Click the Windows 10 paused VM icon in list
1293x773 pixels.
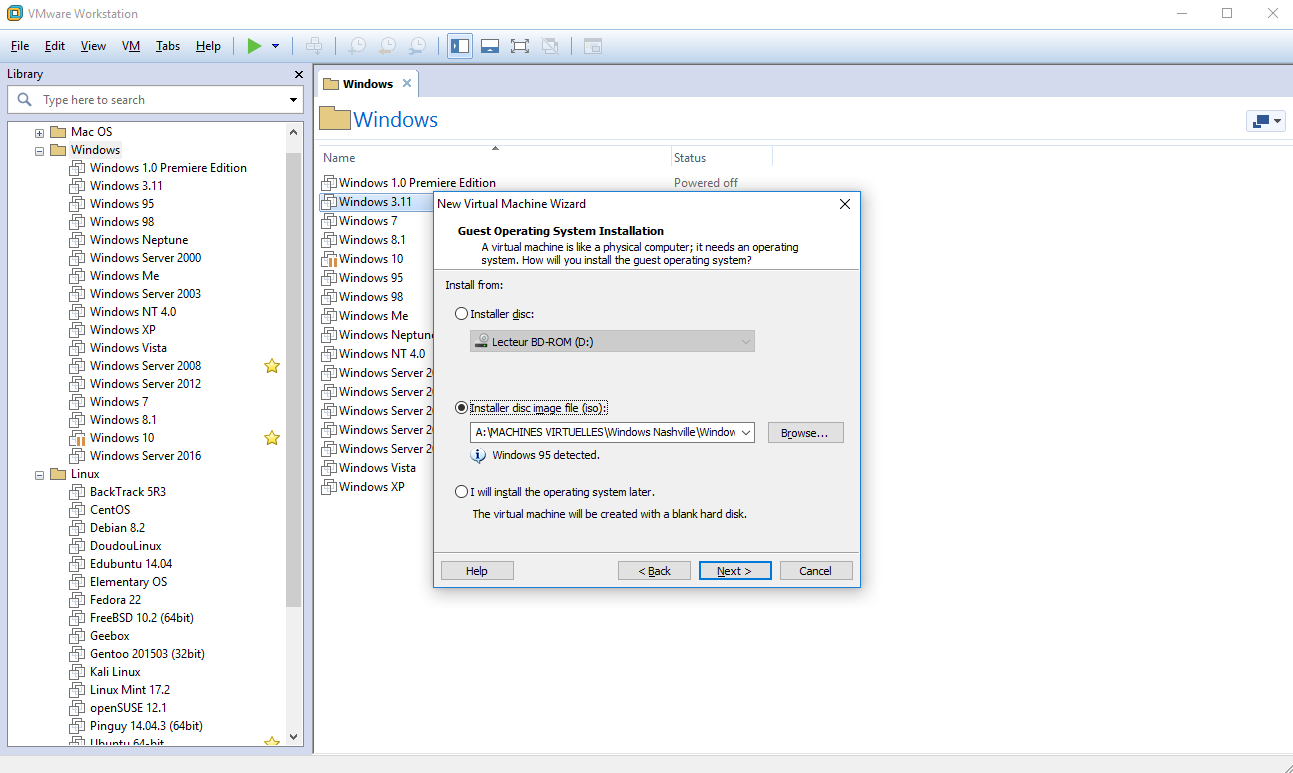[329, 259]
